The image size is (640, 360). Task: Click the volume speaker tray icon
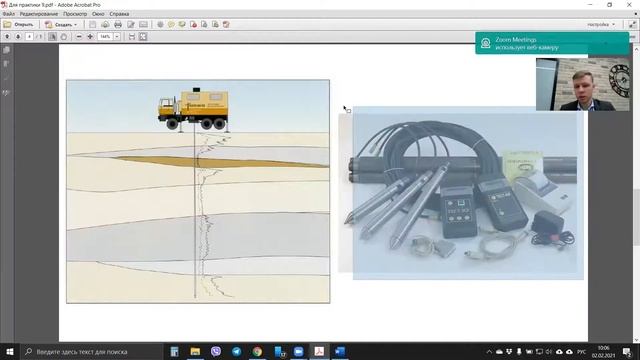tap(549, 351)
